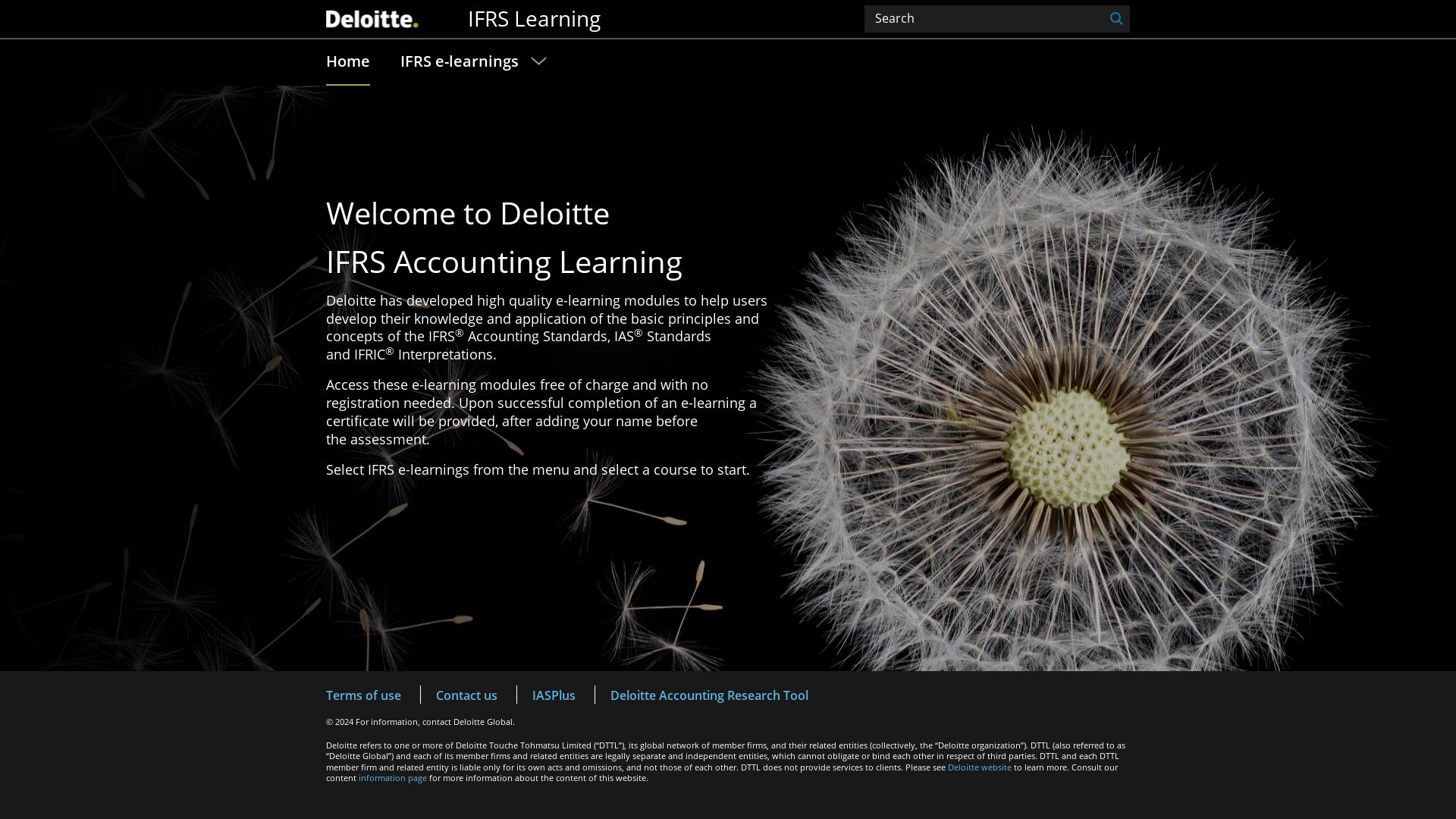
Task: Expand the IFRS e-learnings dropdown chevron
Action: point(538,61)
